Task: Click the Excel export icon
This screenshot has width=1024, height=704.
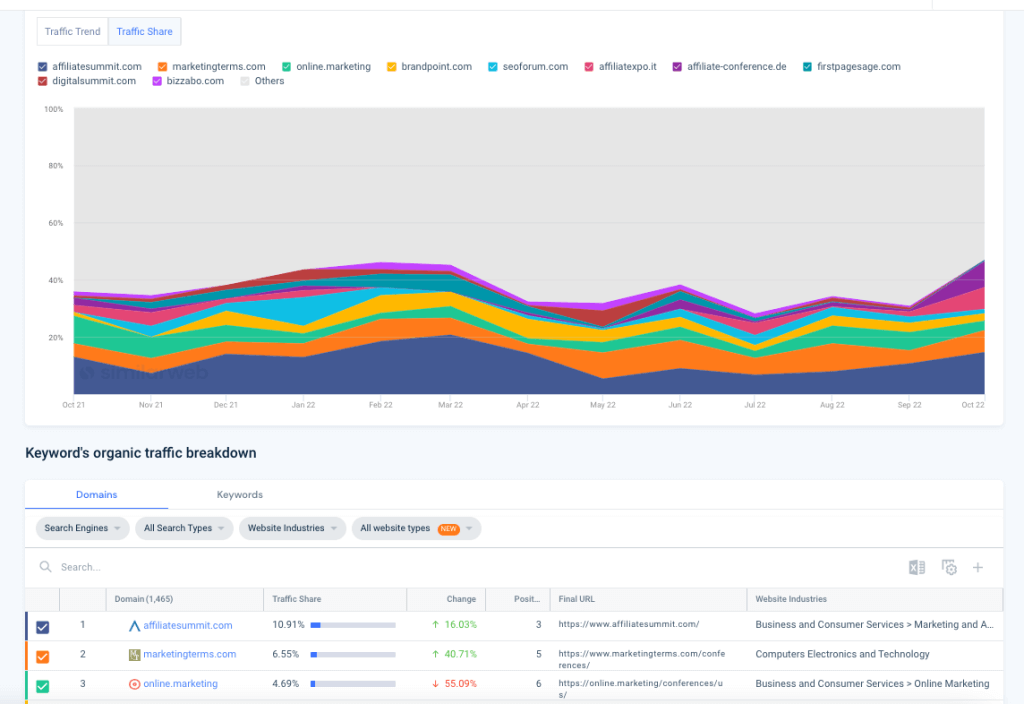Action: coord(917,567)
